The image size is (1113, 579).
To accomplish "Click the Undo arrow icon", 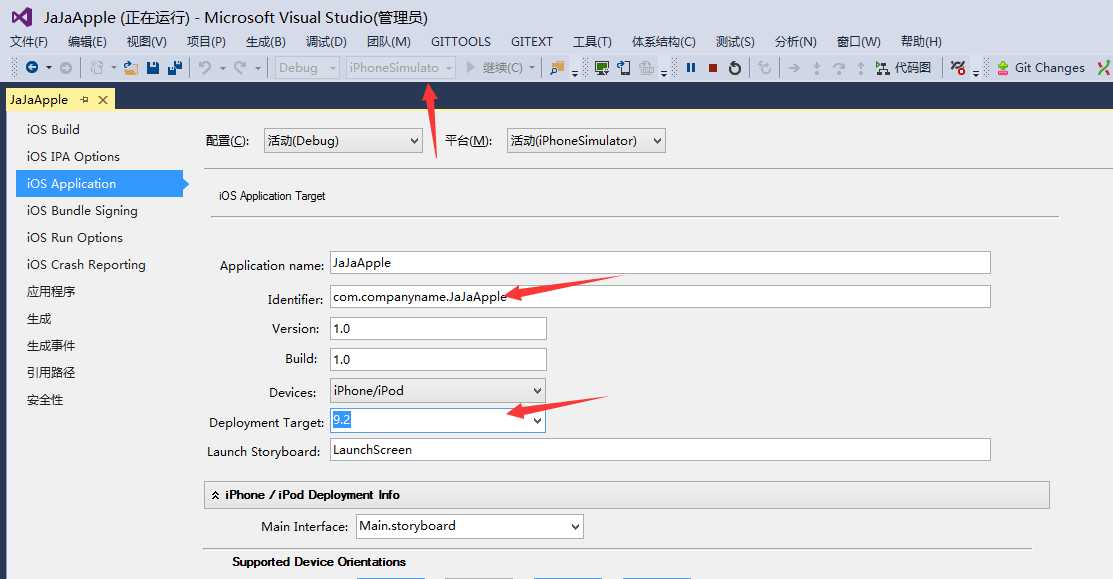I will [x=204, y=67].
